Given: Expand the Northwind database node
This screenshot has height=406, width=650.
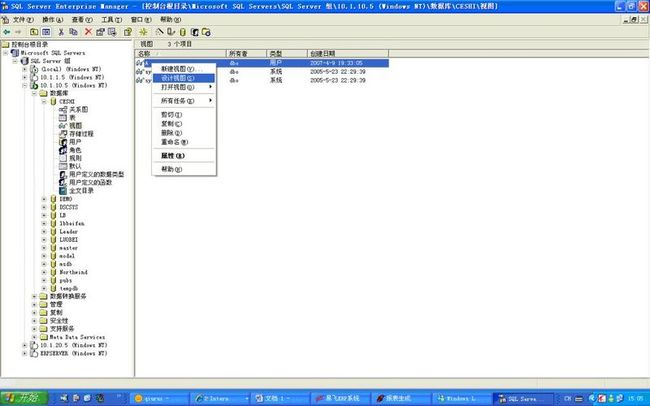Looking at the screenshot, I should coord(44,272).
